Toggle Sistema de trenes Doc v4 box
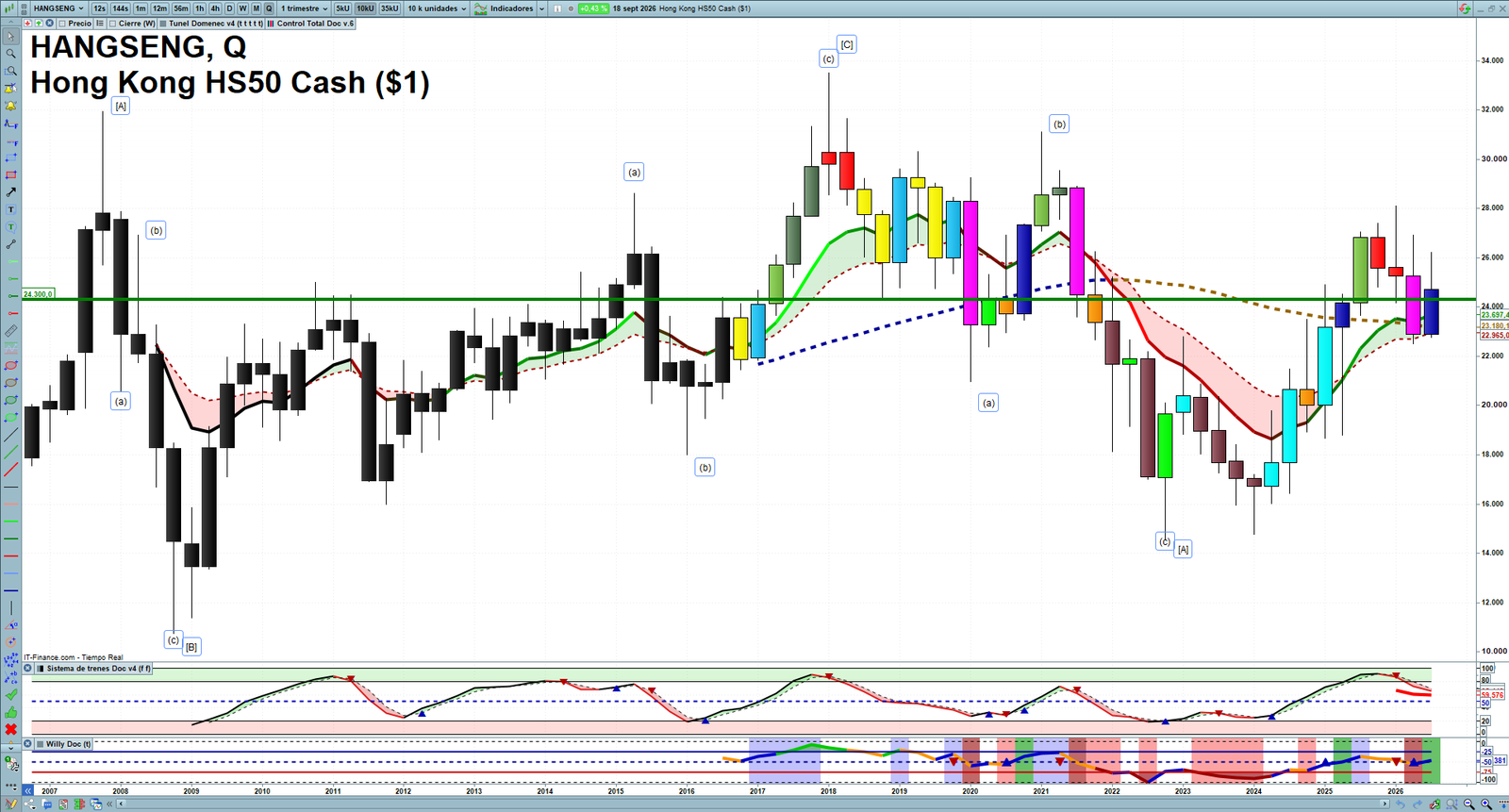 tap(40, 669)
